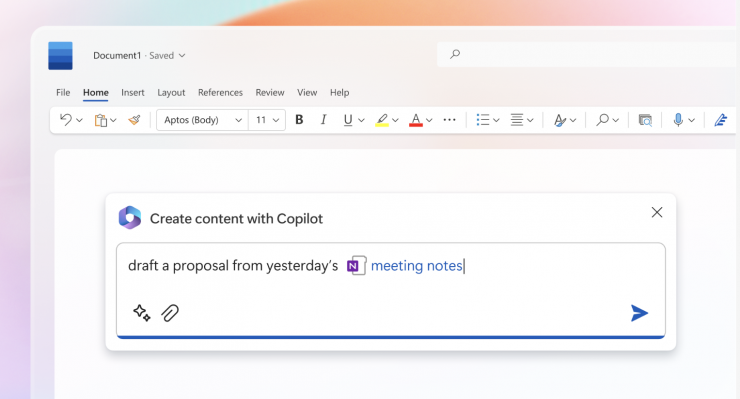Click the search box at top
The width and height of the screenshot is (740, 399).
point(588,54)
